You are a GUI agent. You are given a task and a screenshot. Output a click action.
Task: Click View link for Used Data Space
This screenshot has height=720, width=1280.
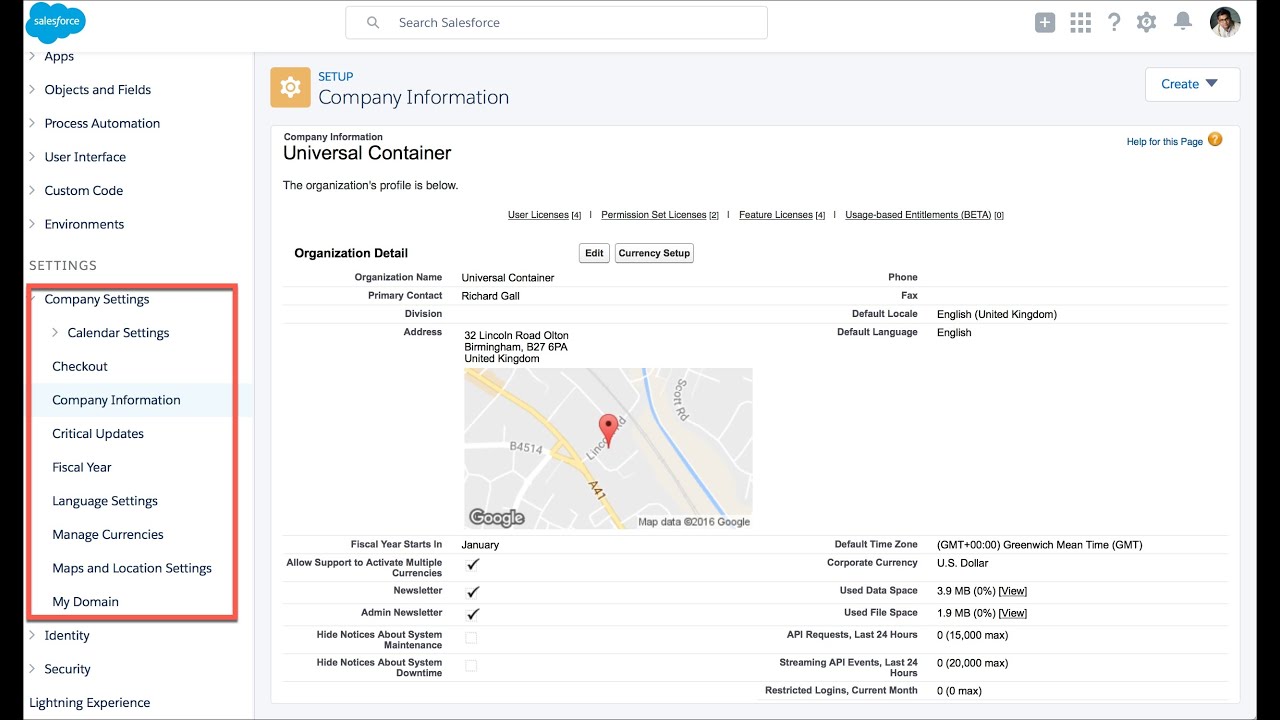click(x=1013, y=591)
